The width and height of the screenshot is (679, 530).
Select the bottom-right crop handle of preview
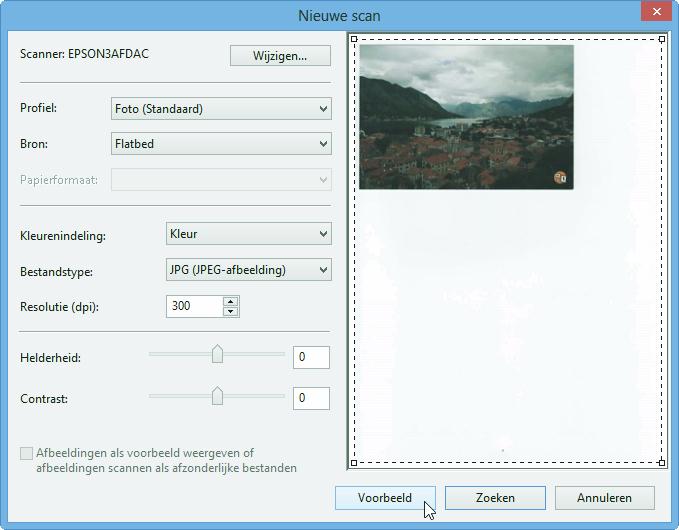click(x=662, y=463)
